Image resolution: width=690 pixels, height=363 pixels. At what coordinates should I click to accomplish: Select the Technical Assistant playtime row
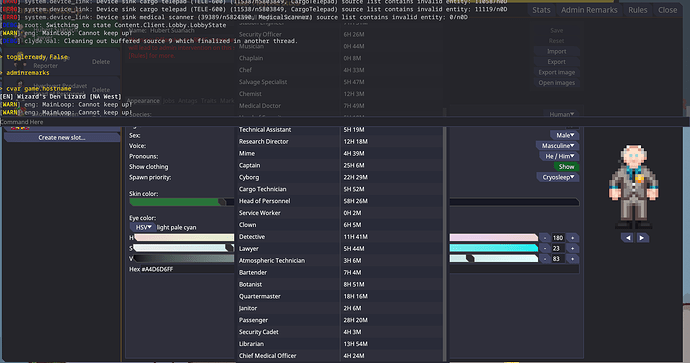(339, 130)
